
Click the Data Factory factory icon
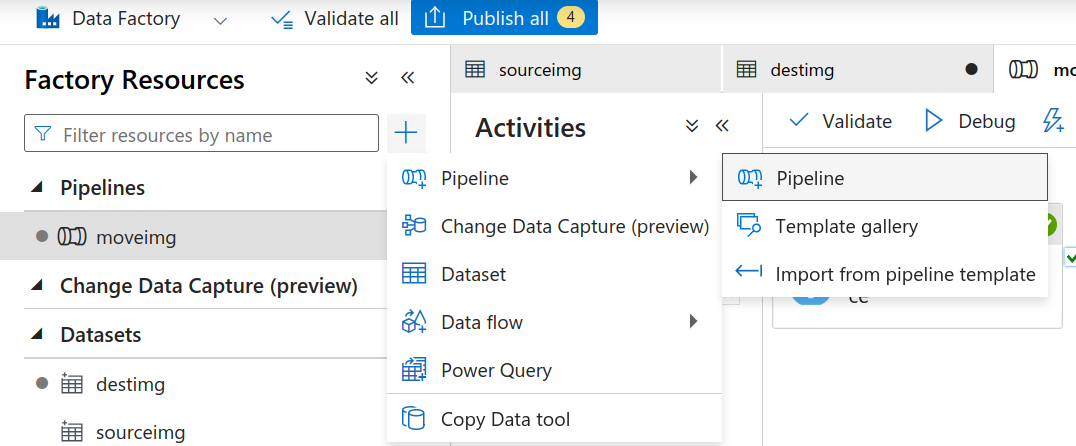[49, 18]
